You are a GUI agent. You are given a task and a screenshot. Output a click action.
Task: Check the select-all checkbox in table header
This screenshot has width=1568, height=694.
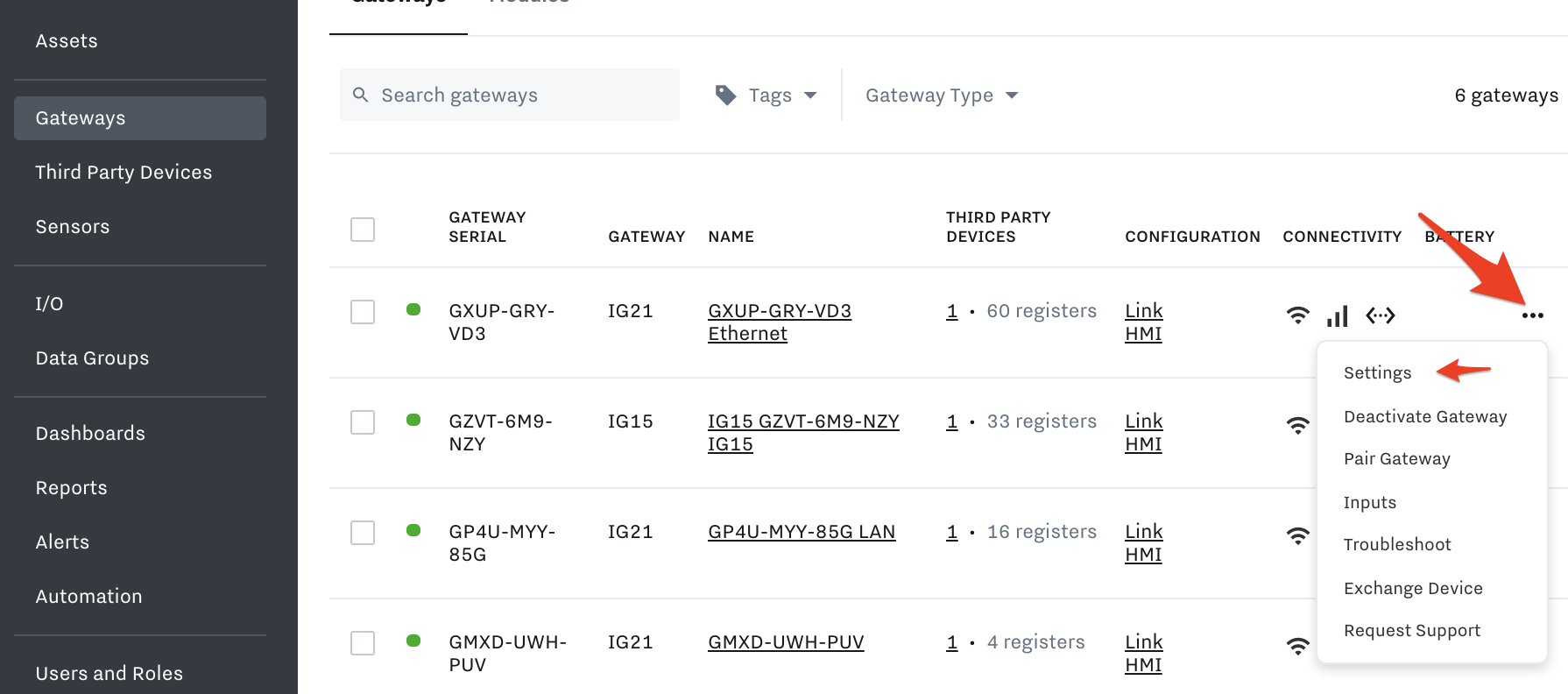click(x=363, y=230)
